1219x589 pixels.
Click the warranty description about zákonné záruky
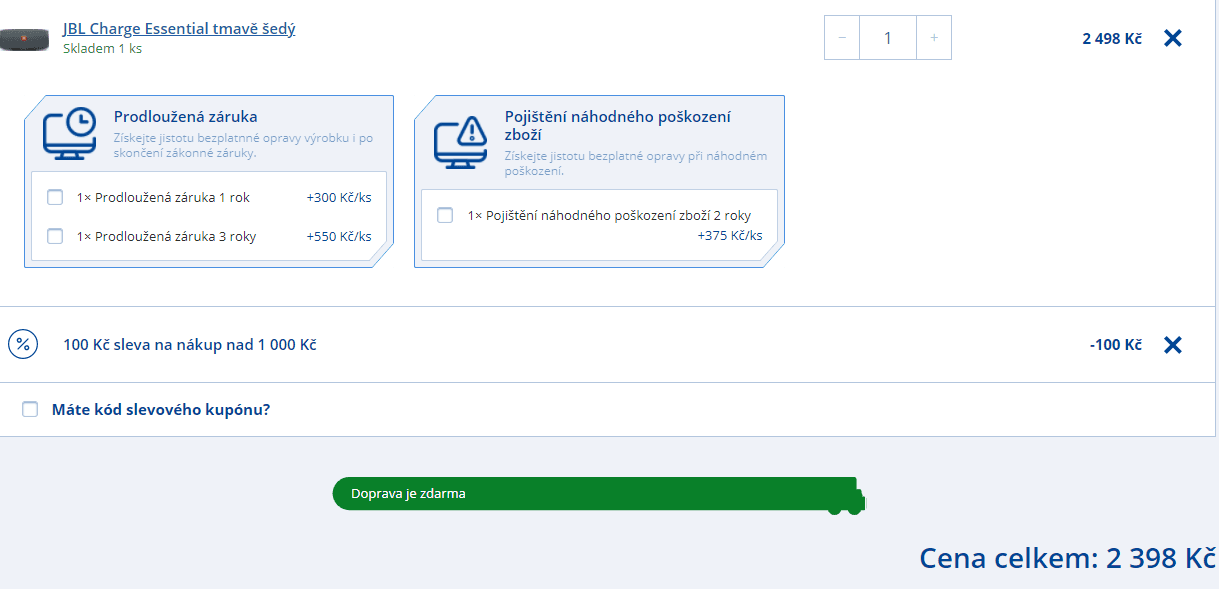[x=244, y=146]
